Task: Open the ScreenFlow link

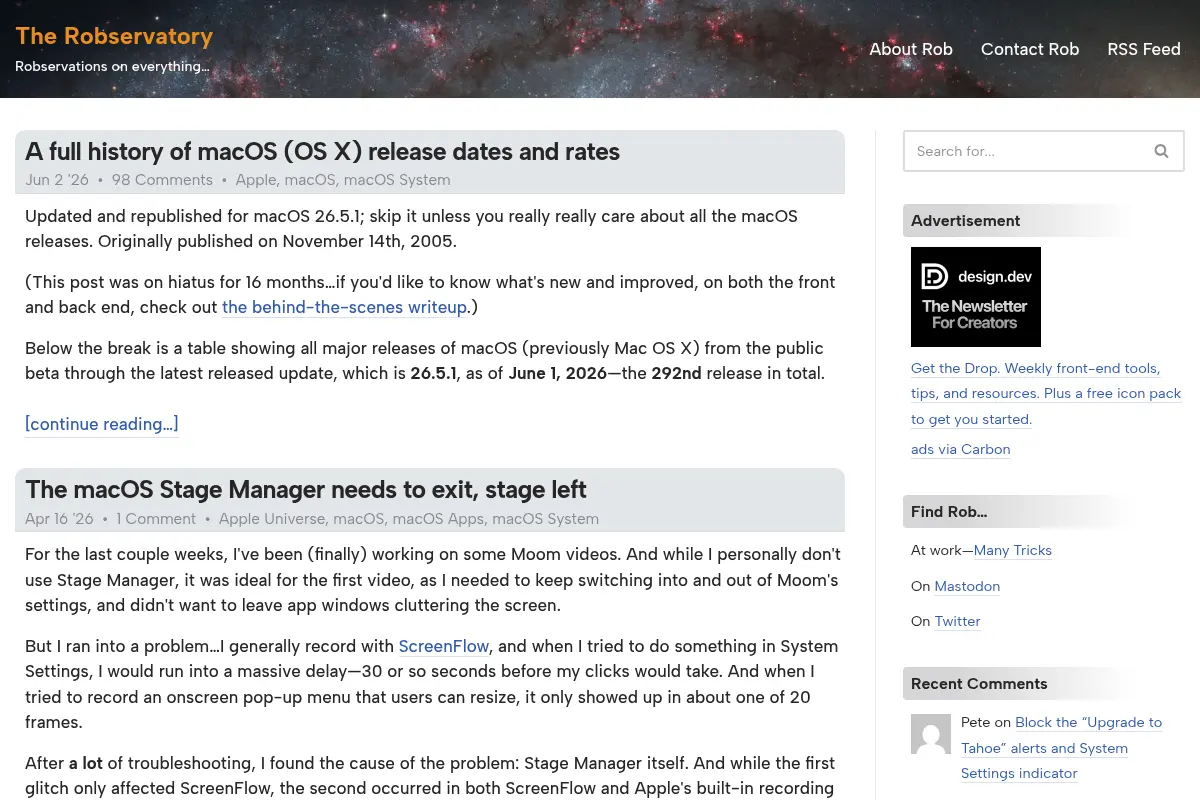Action: [444, 646]
